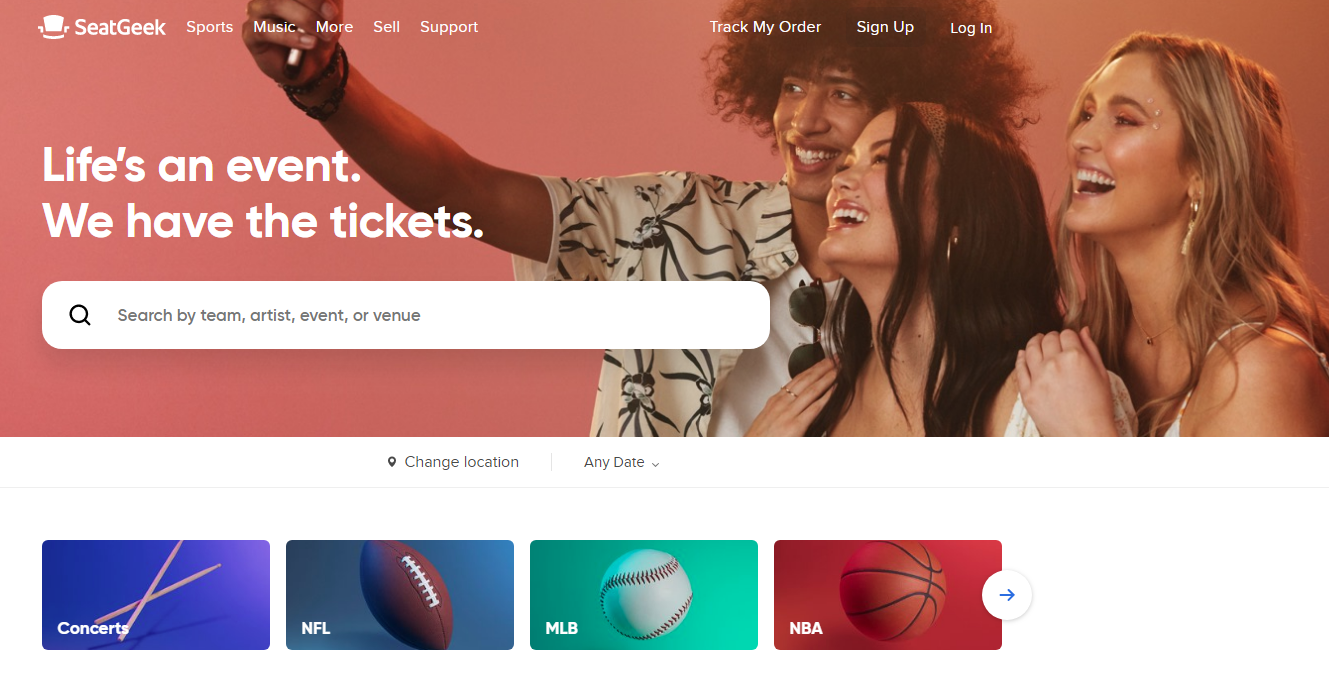The width and height of the screenshot is (1329, 678).
Task: Click the chevron next to Any Date
Action: point(655,464)
